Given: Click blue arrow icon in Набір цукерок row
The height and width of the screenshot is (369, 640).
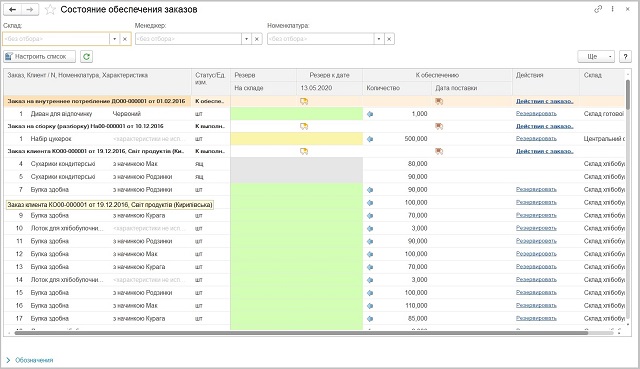Looking at the screenshot, I should pos(370,139).
